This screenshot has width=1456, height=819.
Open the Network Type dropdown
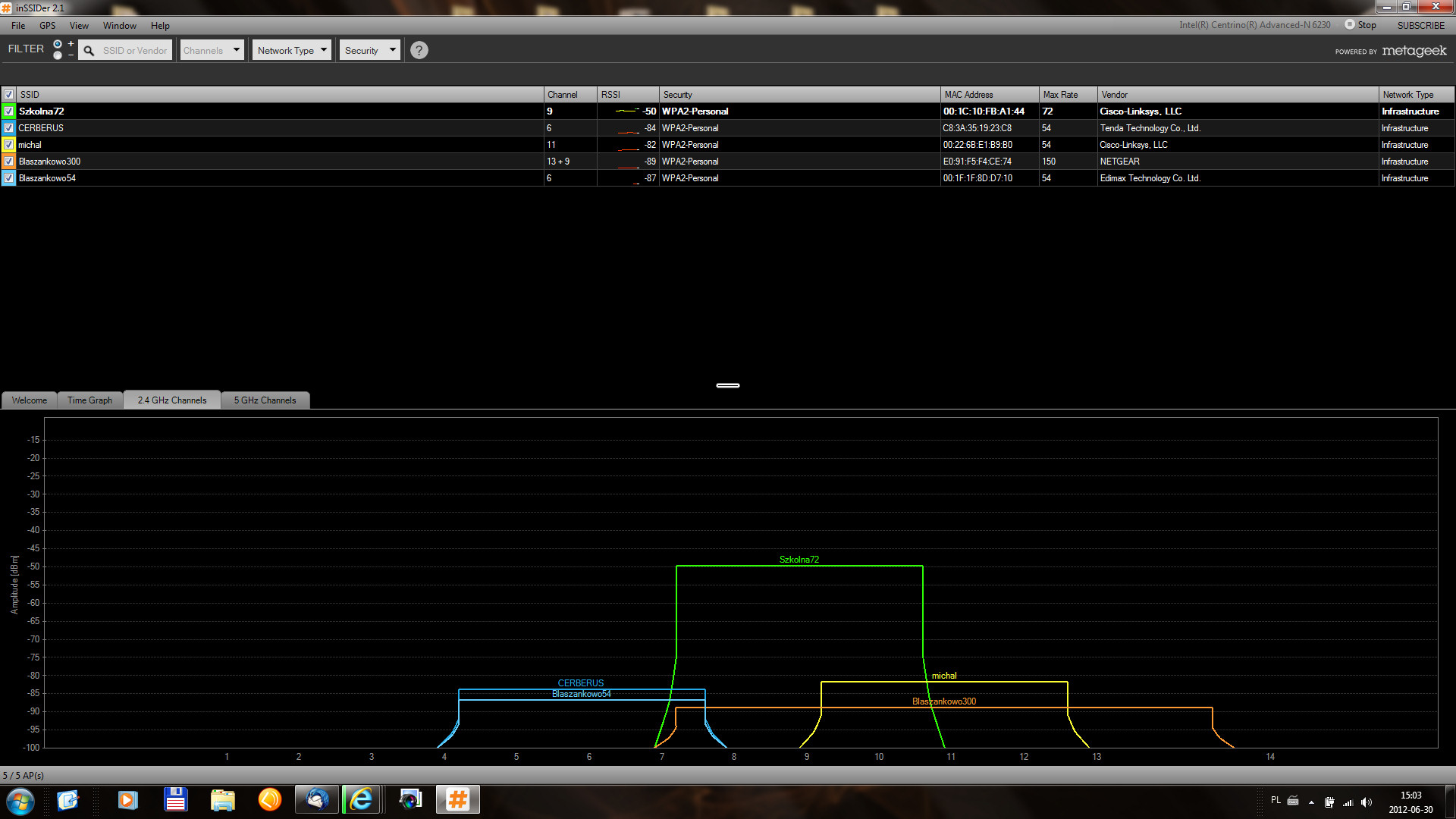coord(291,49)
